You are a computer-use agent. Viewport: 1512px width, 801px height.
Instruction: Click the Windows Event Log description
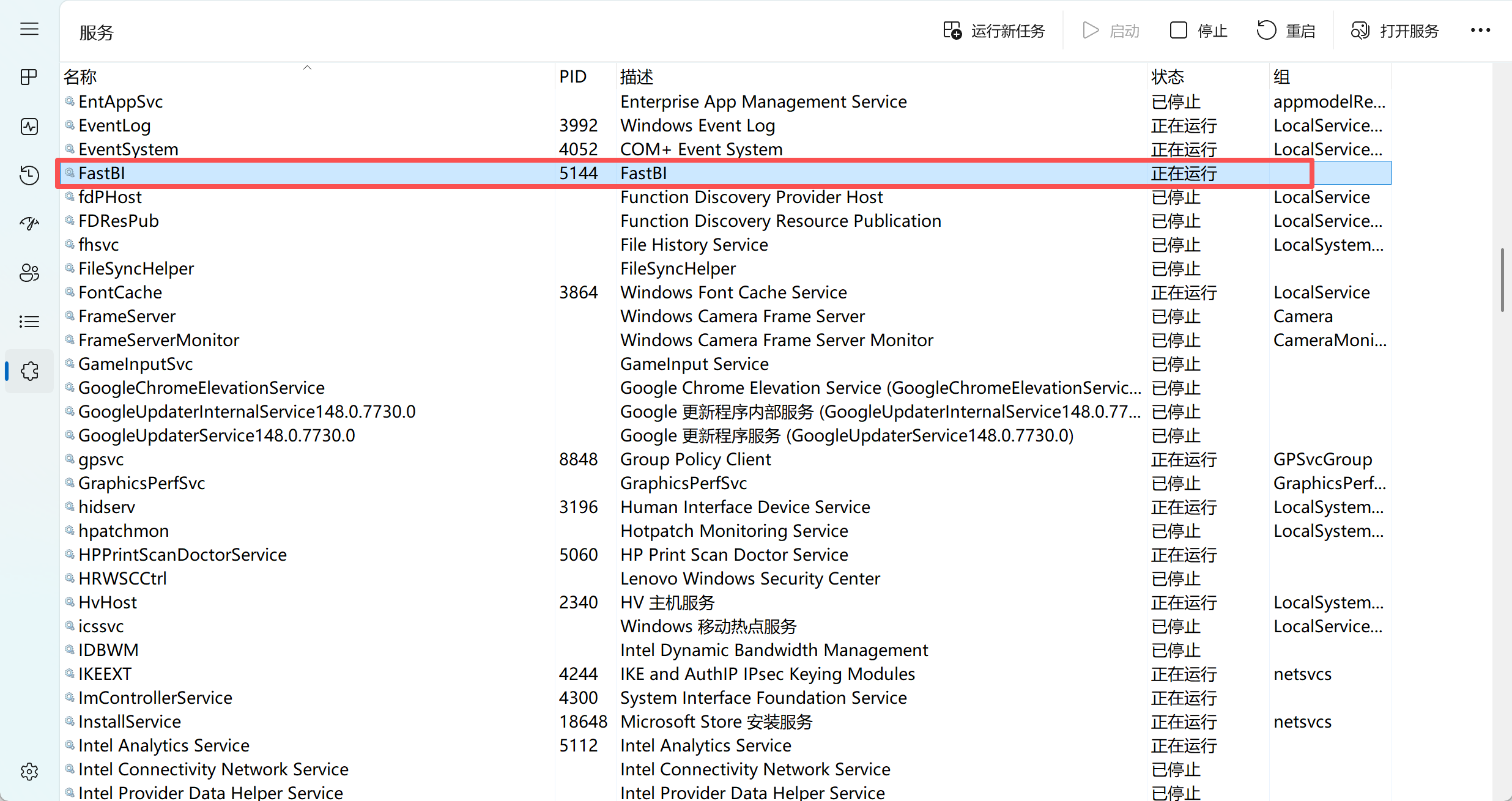click(697, 125)
